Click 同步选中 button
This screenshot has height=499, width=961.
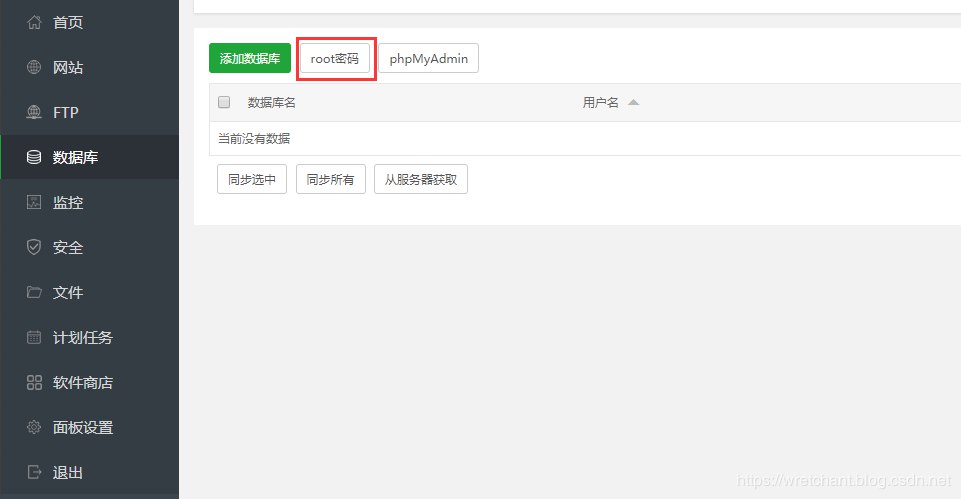point(252,180)
